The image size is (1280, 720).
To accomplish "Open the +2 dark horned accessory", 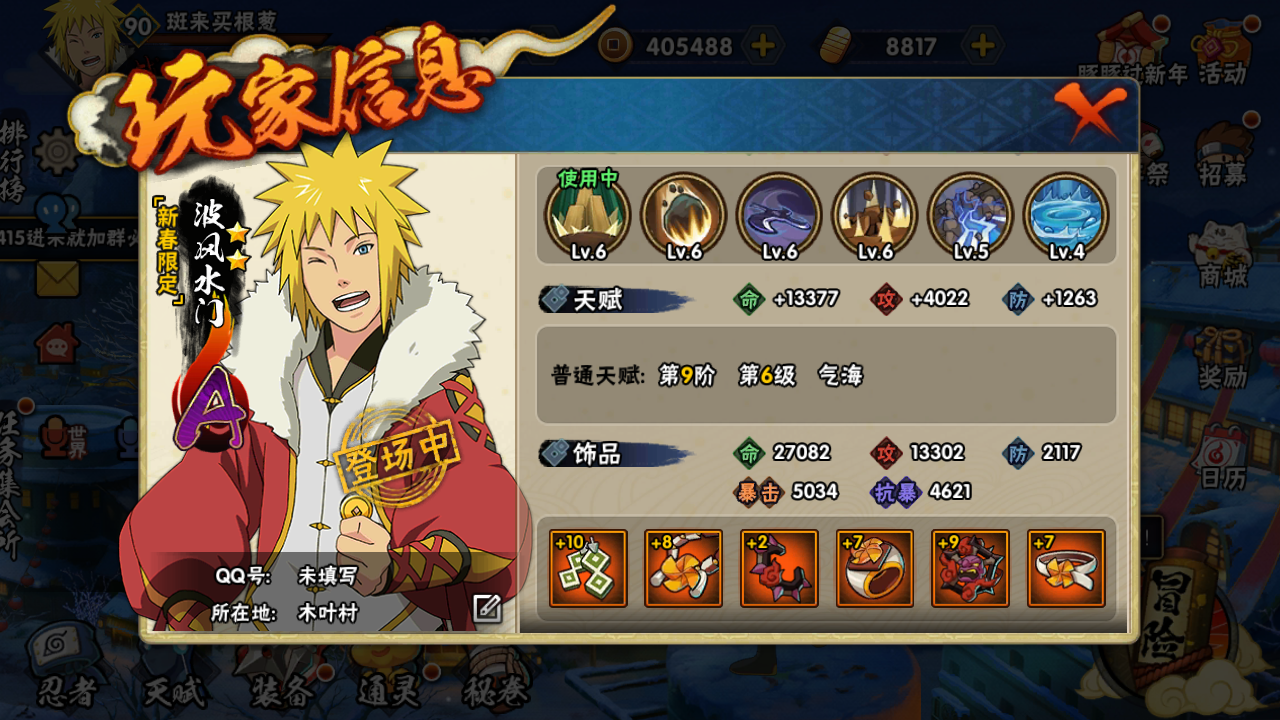I will 779,568.
